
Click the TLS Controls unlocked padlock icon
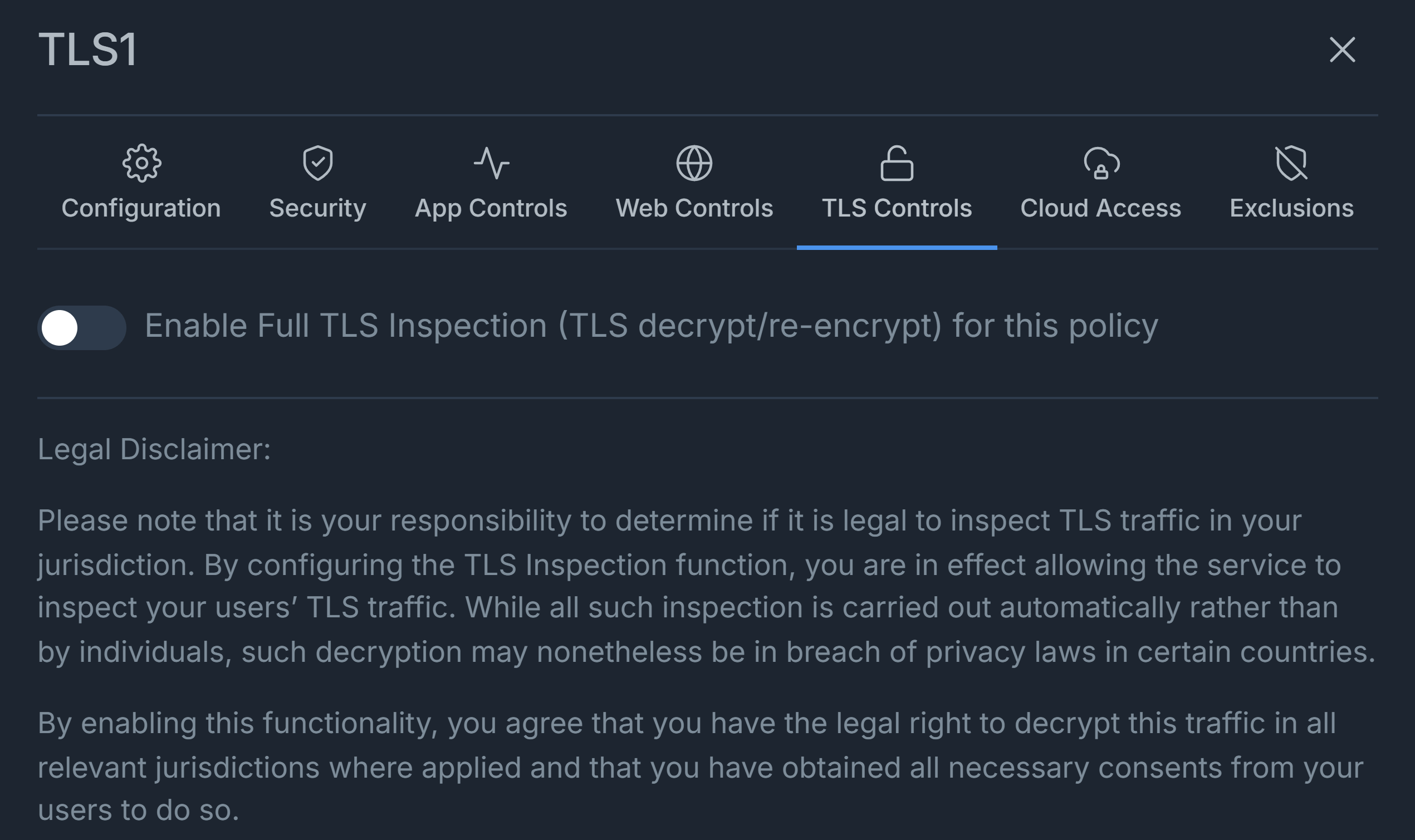pos(897,163)
